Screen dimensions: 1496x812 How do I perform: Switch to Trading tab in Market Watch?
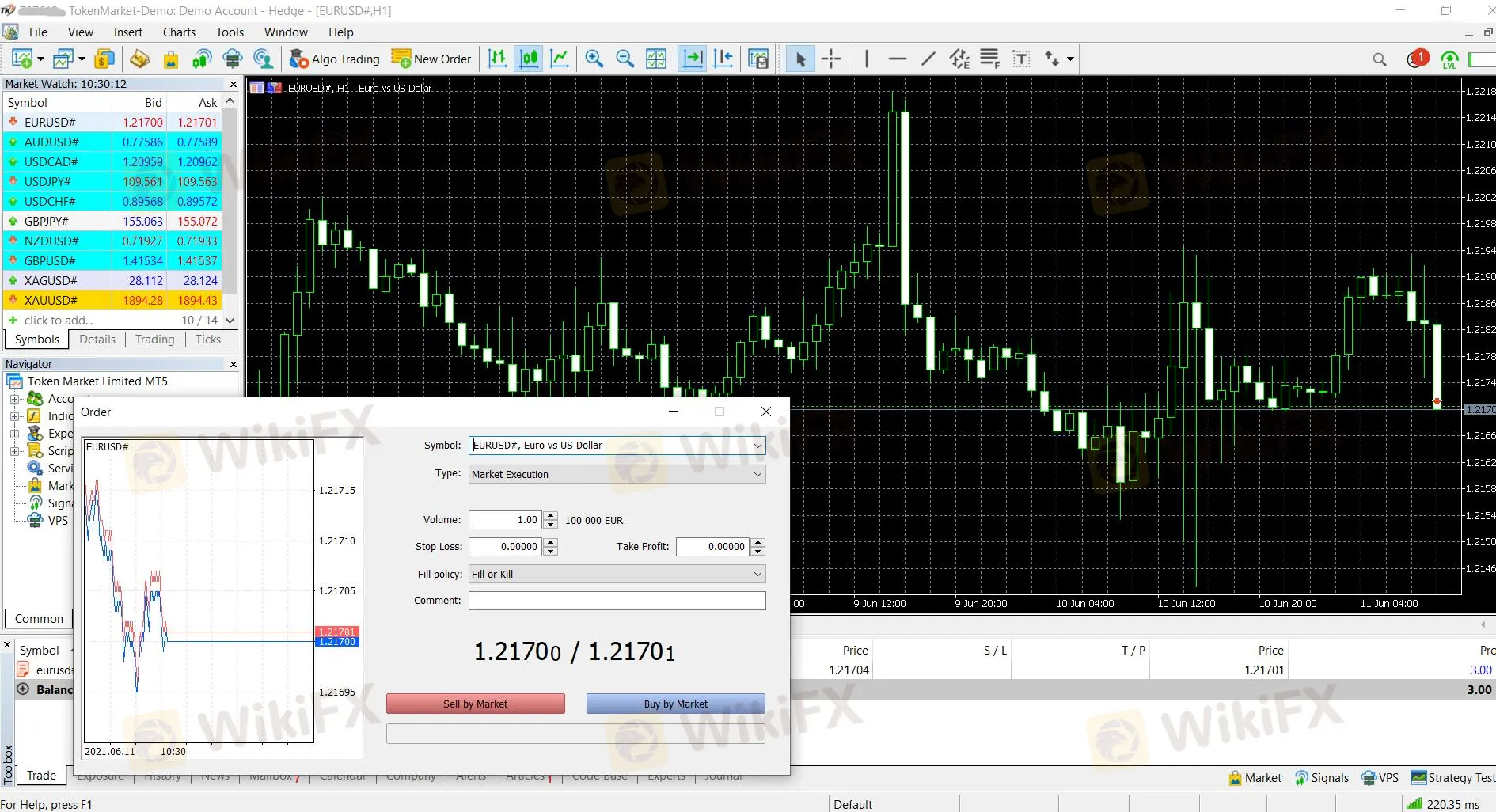point(154,340)
